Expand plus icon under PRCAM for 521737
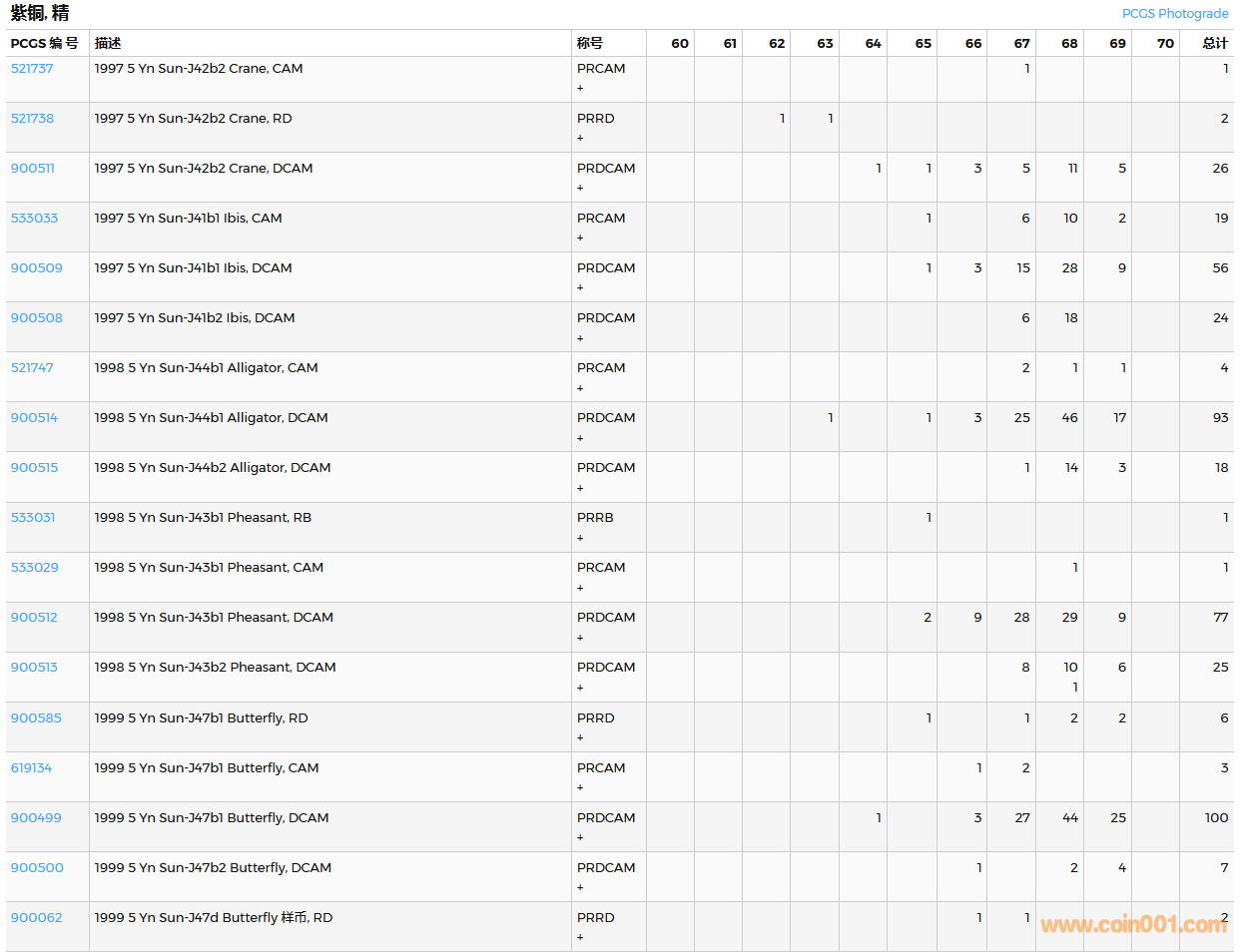 coord(580,89)
